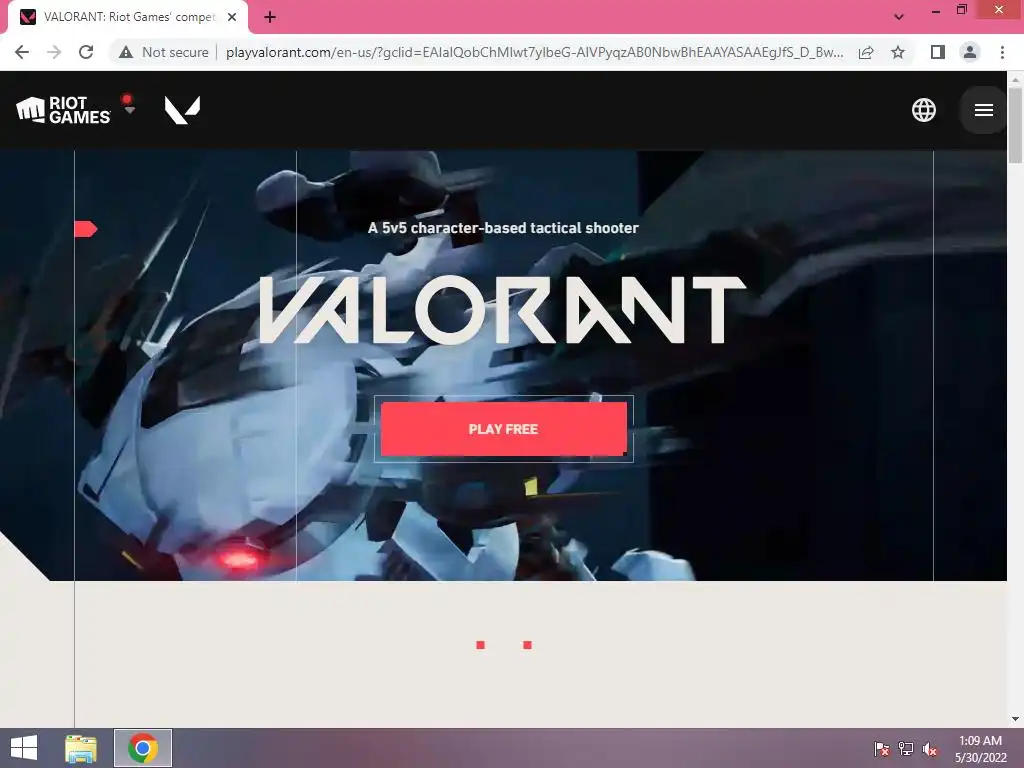Open the Action Center flag icon

881,748
